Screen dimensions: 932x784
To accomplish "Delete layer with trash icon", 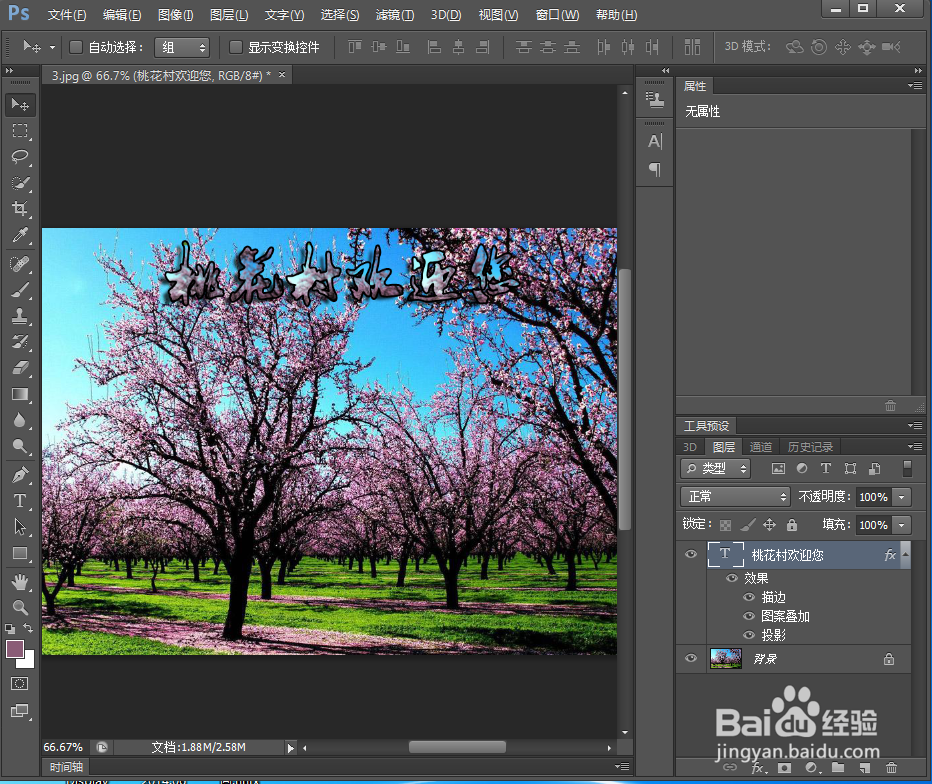I will tap(892, 768).
